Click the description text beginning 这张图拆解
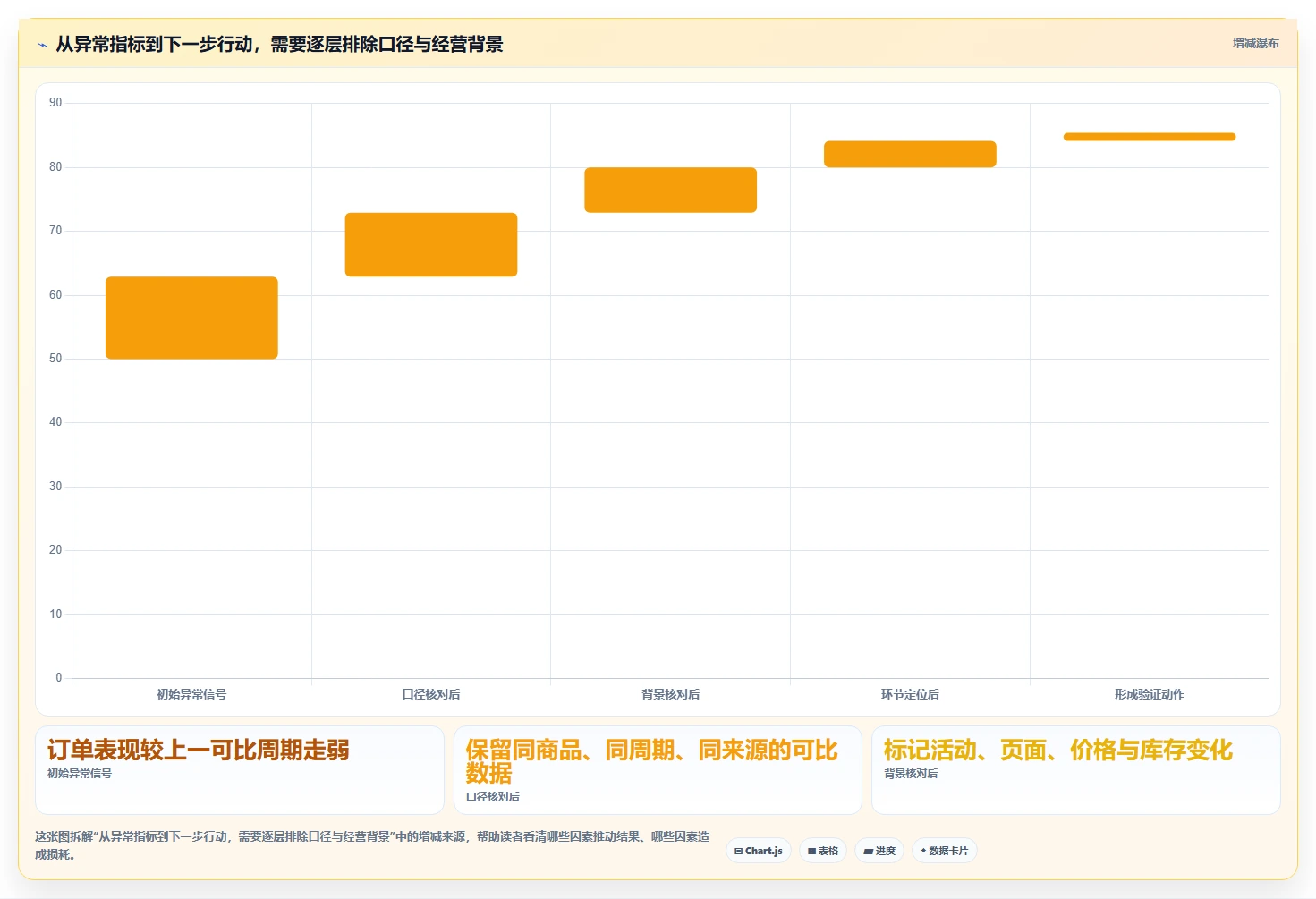The height and width of the screenshot is (899, 1316). click(x=372, y=845)
